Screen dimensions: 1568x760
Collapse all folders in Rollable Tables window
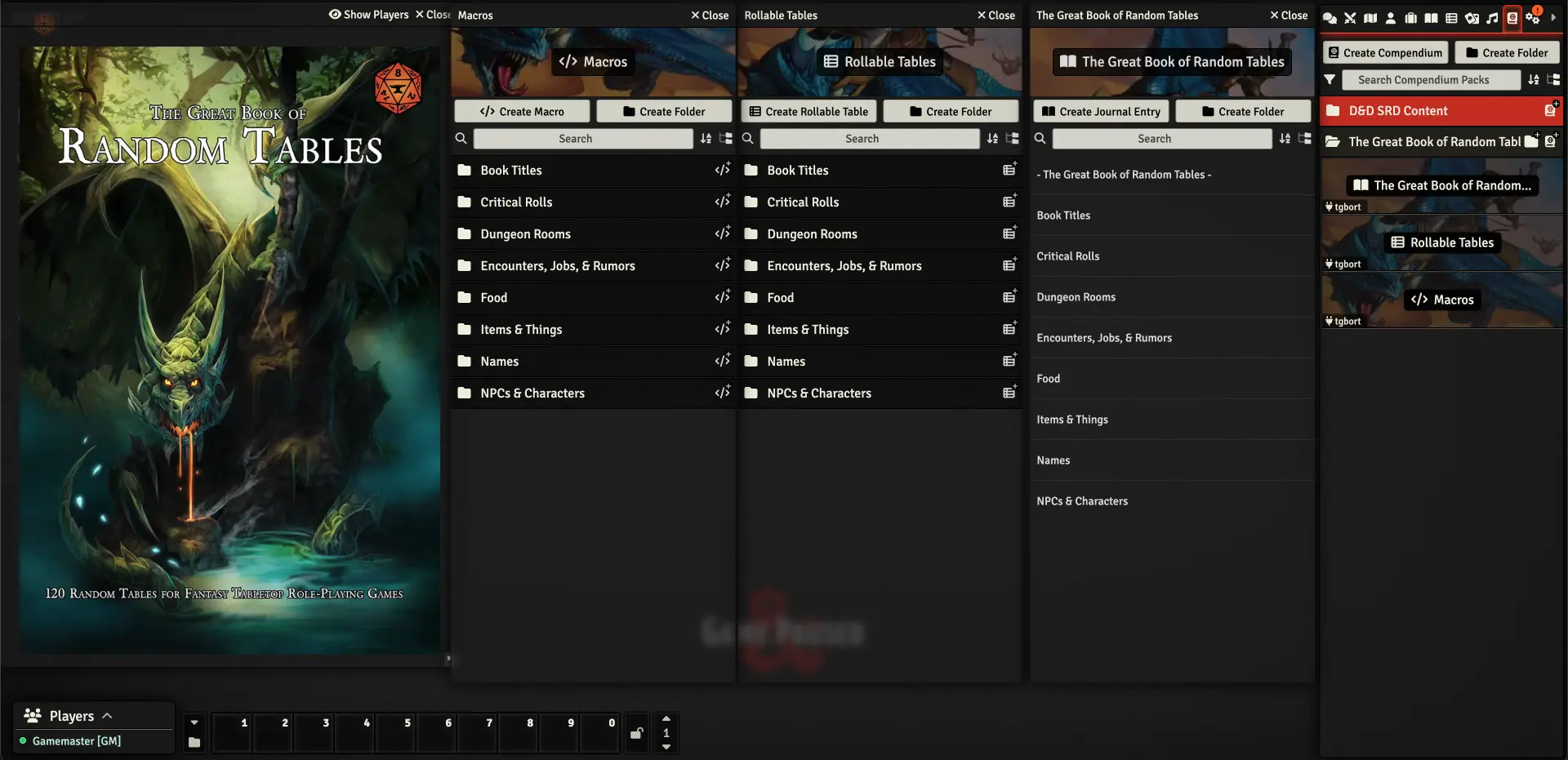pos(1012,139)
